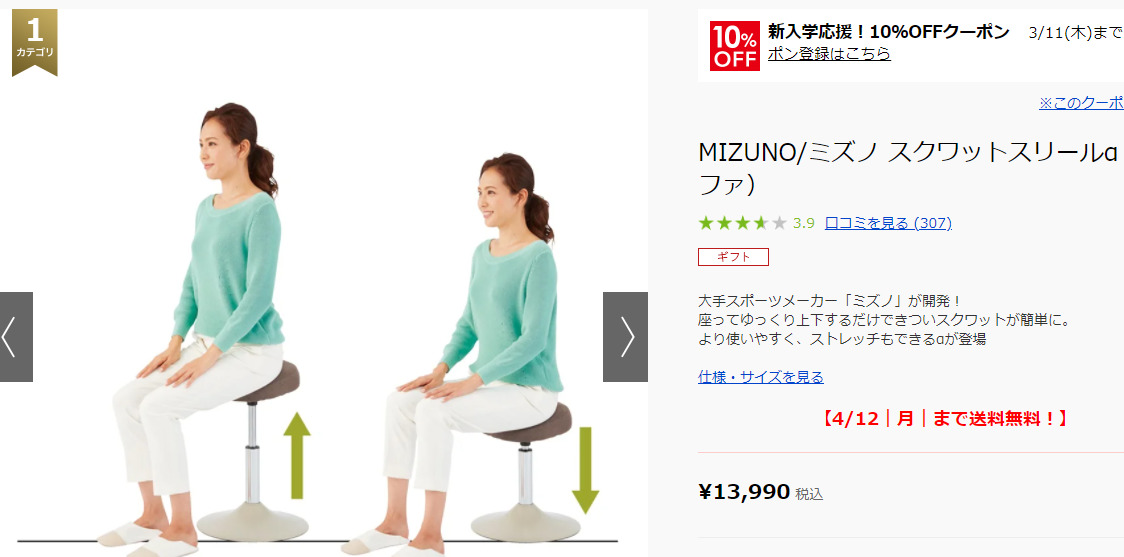Screen dimensions: 1124x557
Task: Select the red ギフト tag
Action: tap(733, 257)
